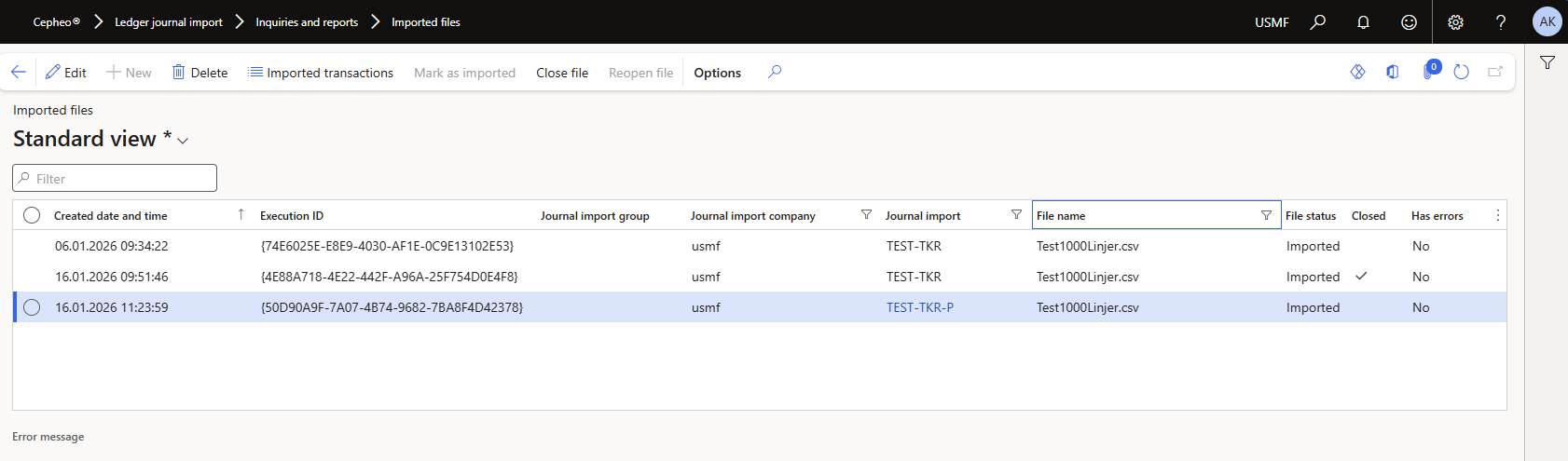Click the notifications bell icon
The image size is (1568, 461).
coord(1363,22)
